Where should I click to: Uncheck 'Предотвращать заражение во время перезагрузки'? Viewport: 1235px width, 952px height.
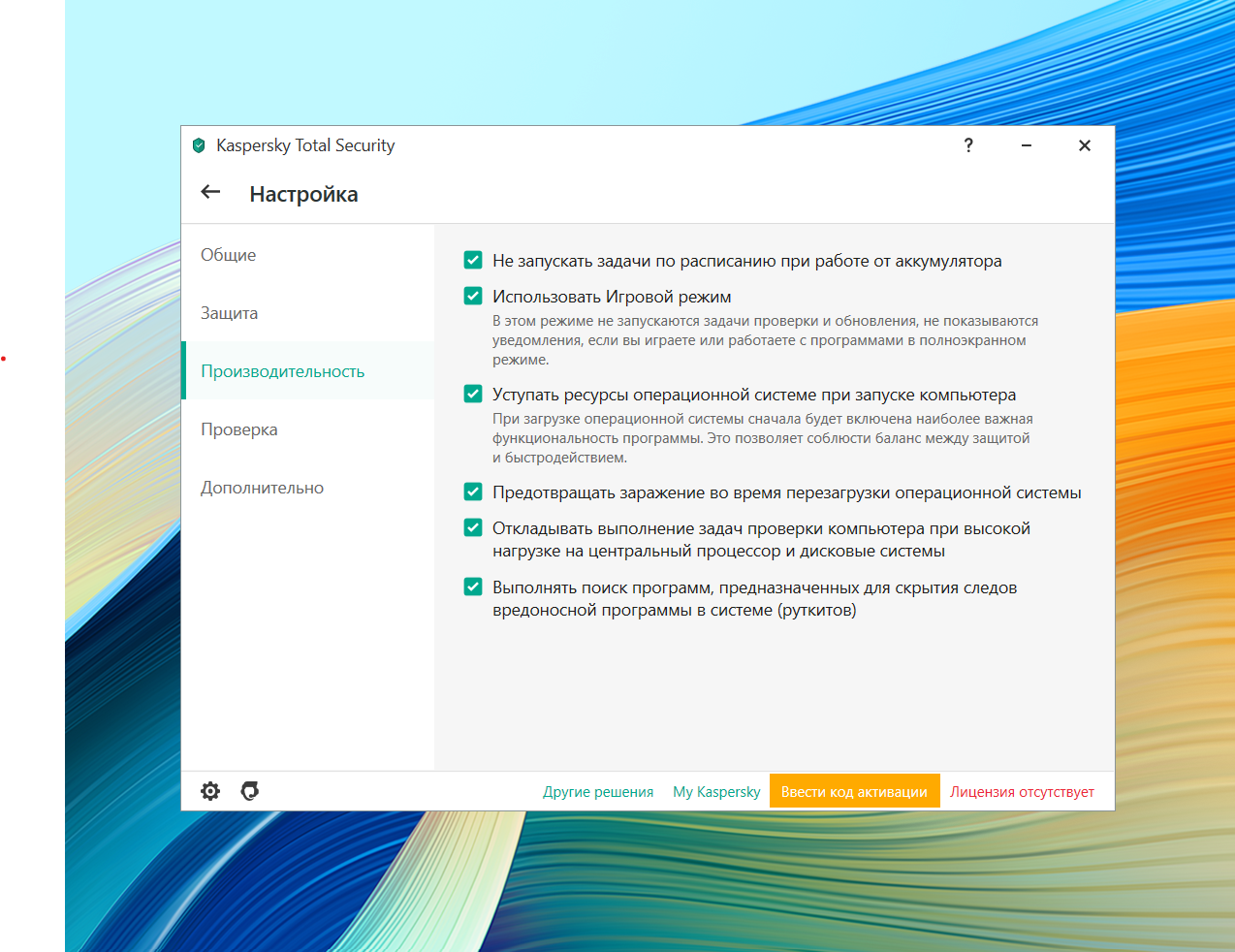click(473, 492)
